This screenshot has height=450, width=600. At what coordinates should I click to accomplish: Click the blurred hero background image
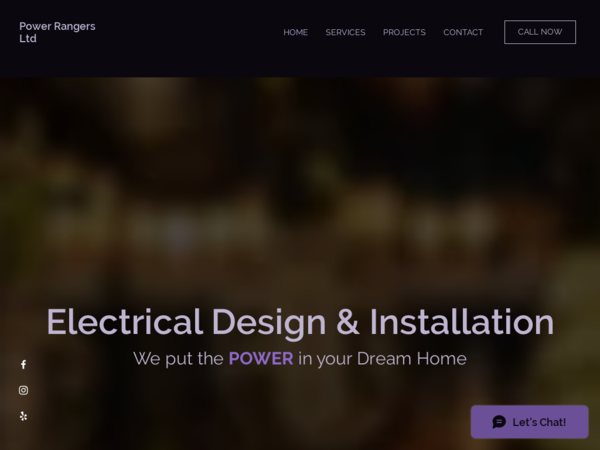click(x=300, y=191)
